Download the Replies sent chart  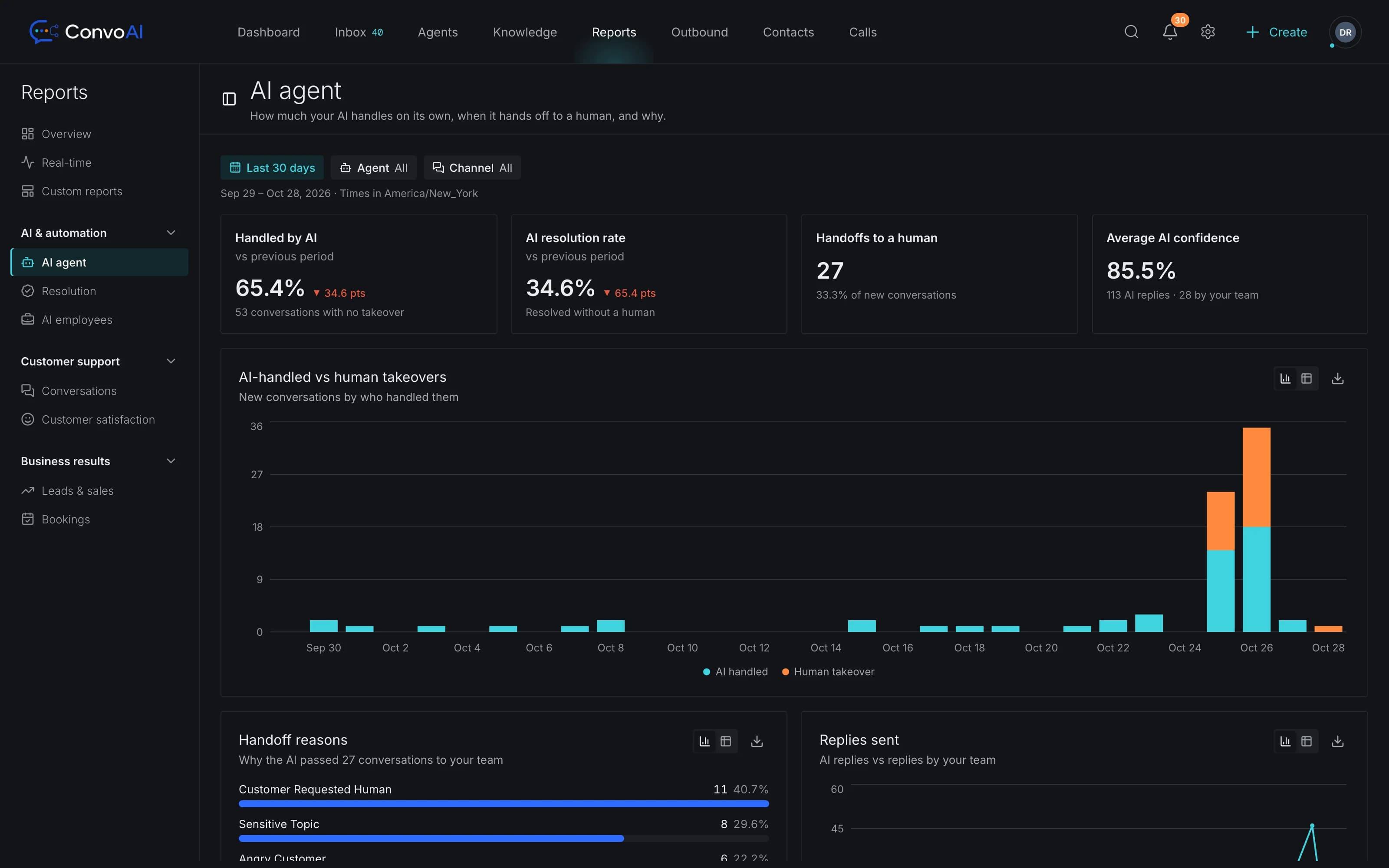[1337, 741]
